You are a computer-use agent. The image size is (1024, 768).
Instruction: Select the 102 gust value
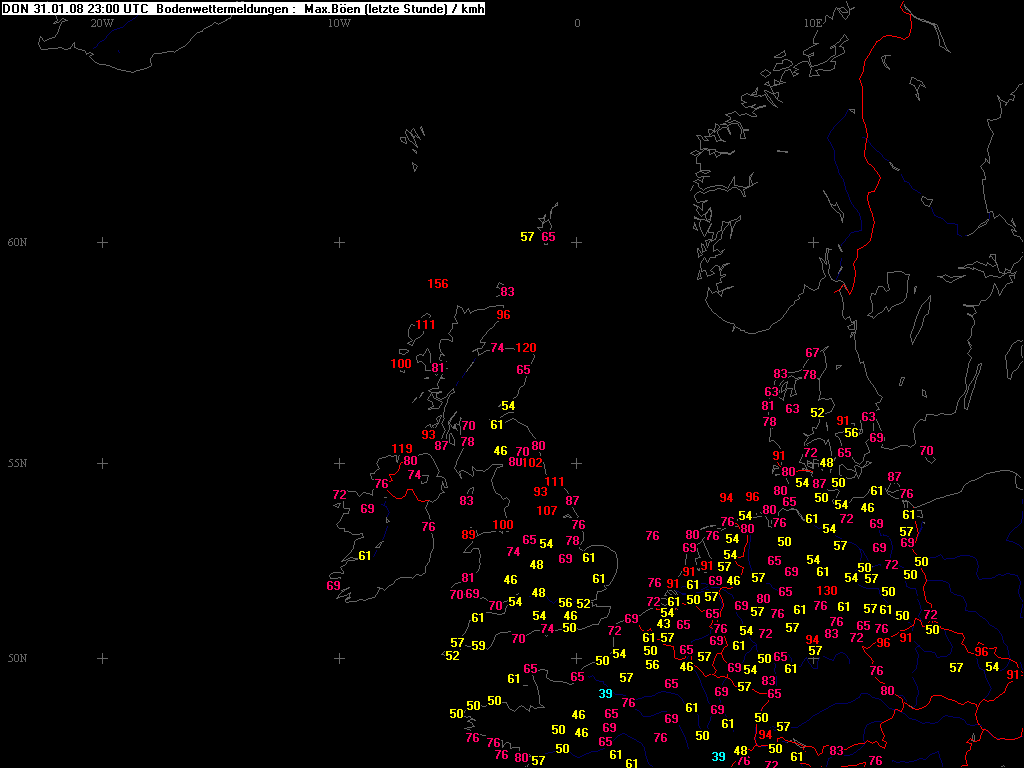click(x=532, y=462)
